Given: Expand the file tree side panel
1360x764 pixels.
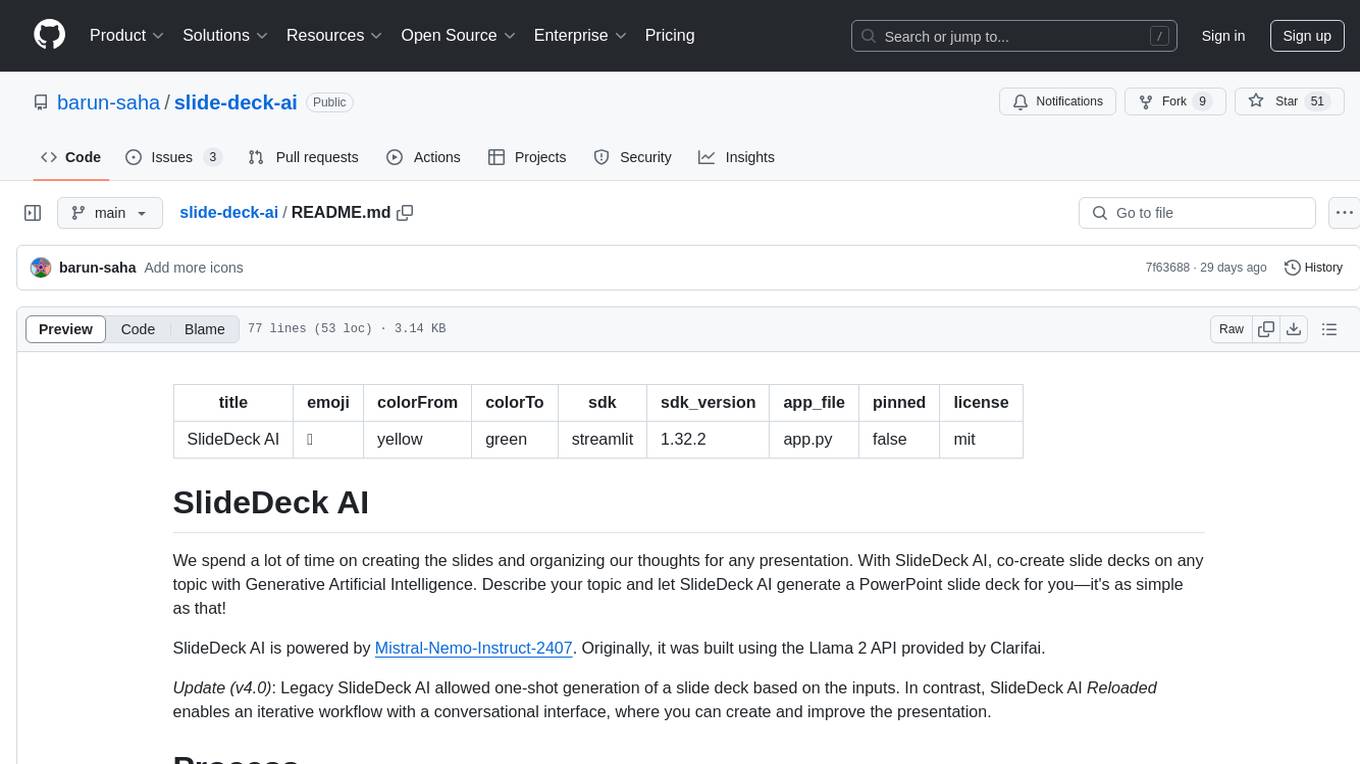Looking at the screenshot, I should (33, 213).
